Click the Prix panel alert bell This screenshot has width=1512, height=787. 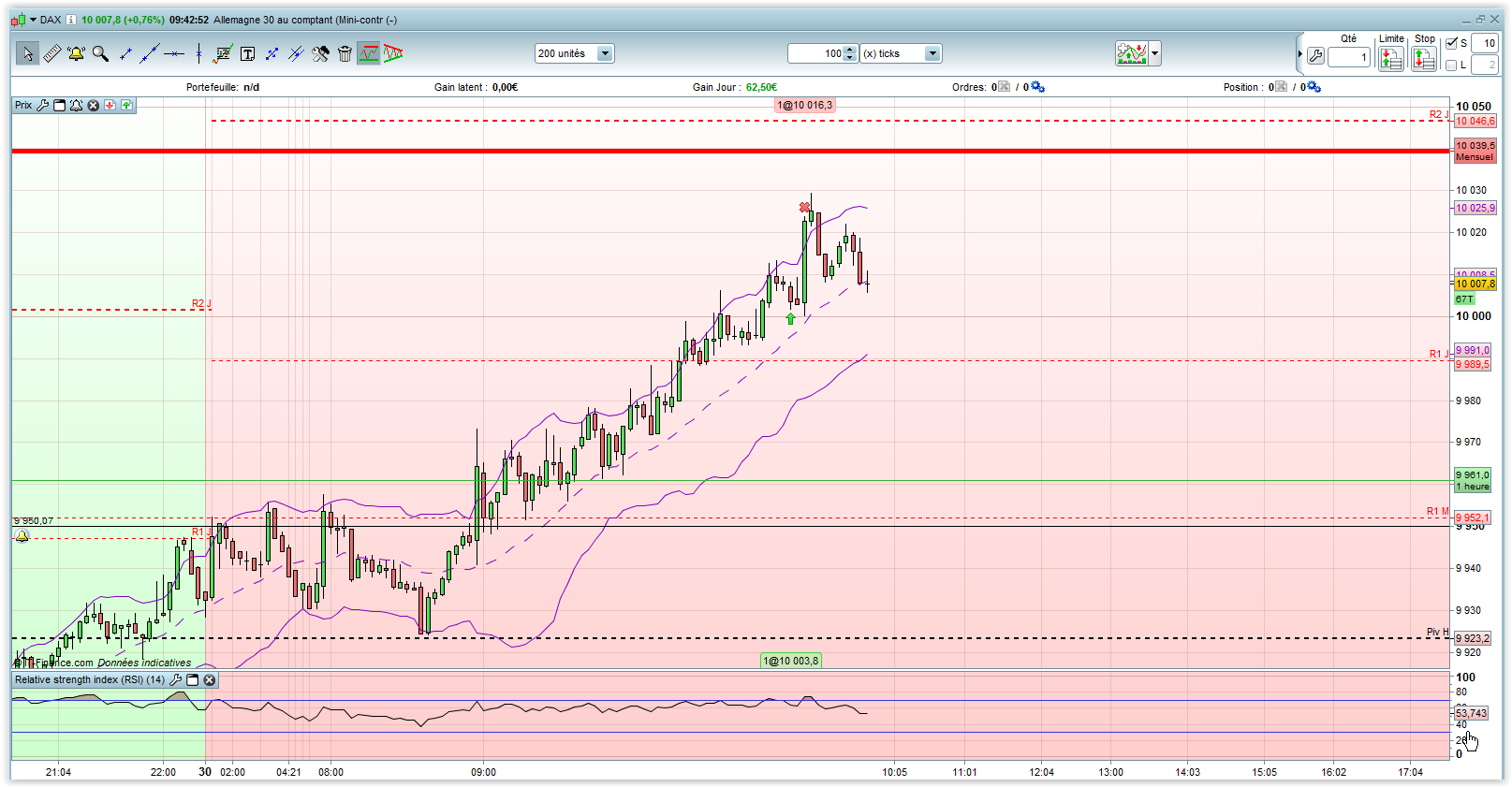(x=77, y=105)
